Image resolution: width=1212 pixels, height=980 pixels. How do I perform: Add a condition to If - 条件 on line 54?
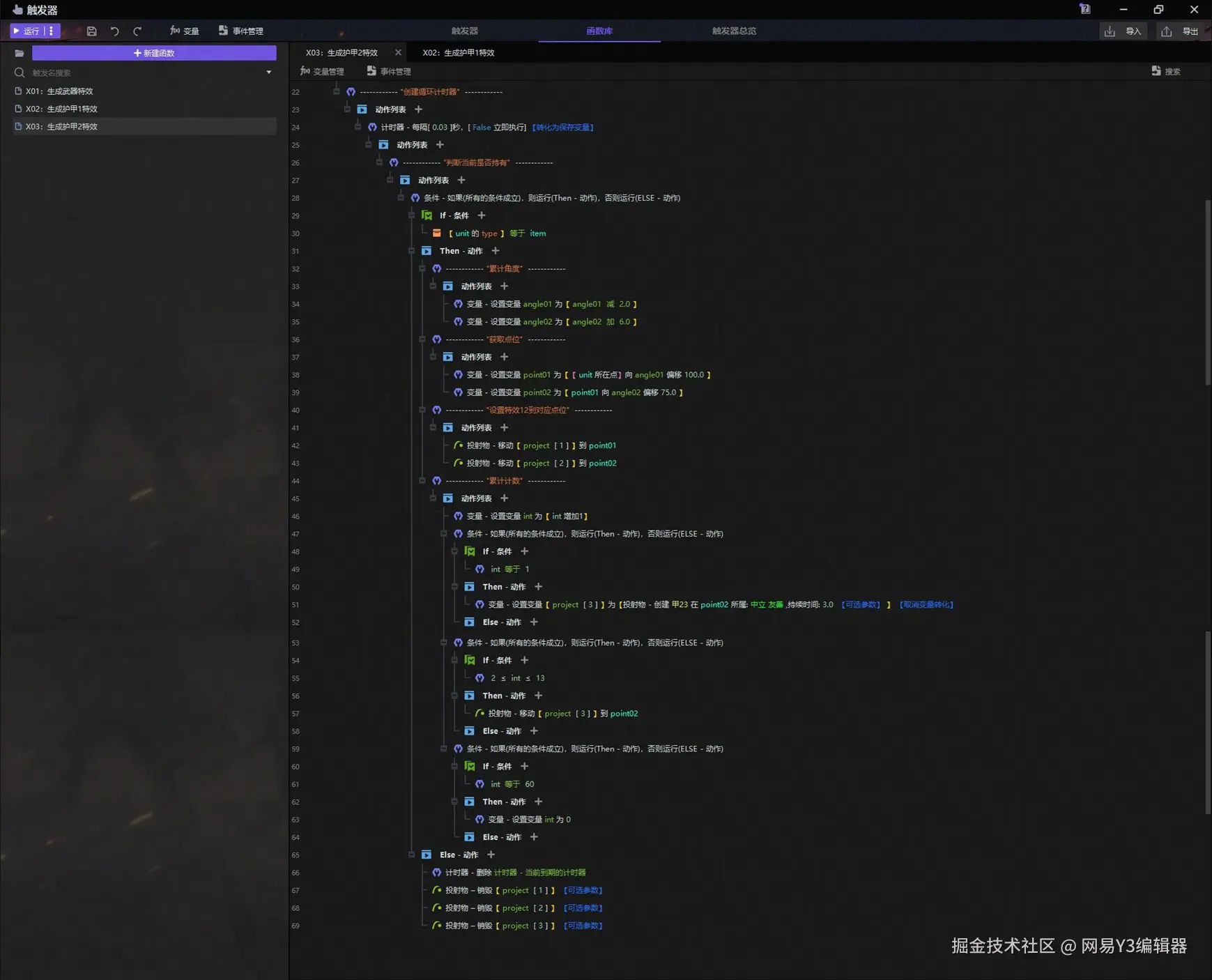[x=525, y=660]
